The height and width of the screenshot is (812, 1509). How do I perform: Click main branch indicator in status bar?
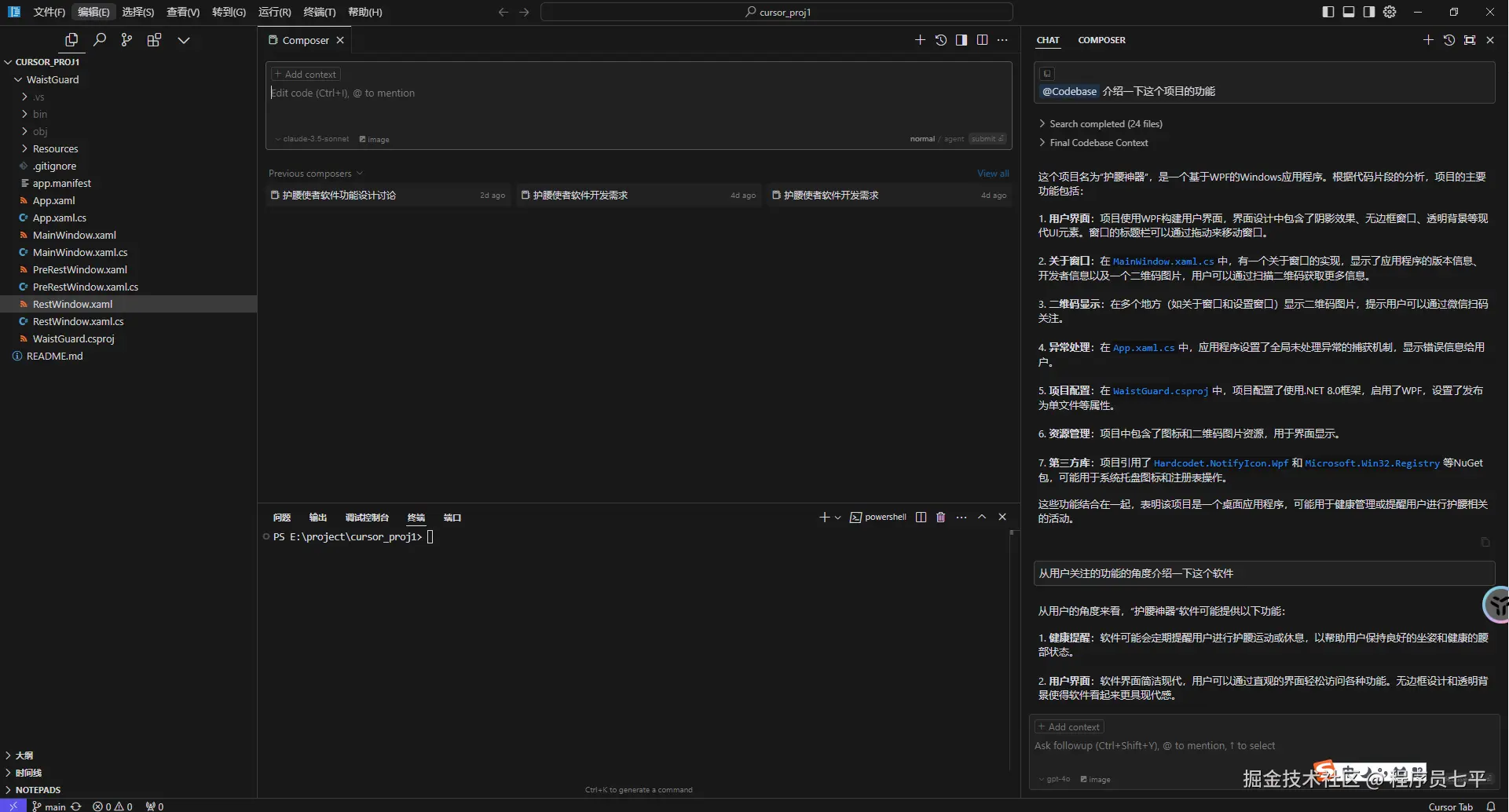click(x=49, y=807)
